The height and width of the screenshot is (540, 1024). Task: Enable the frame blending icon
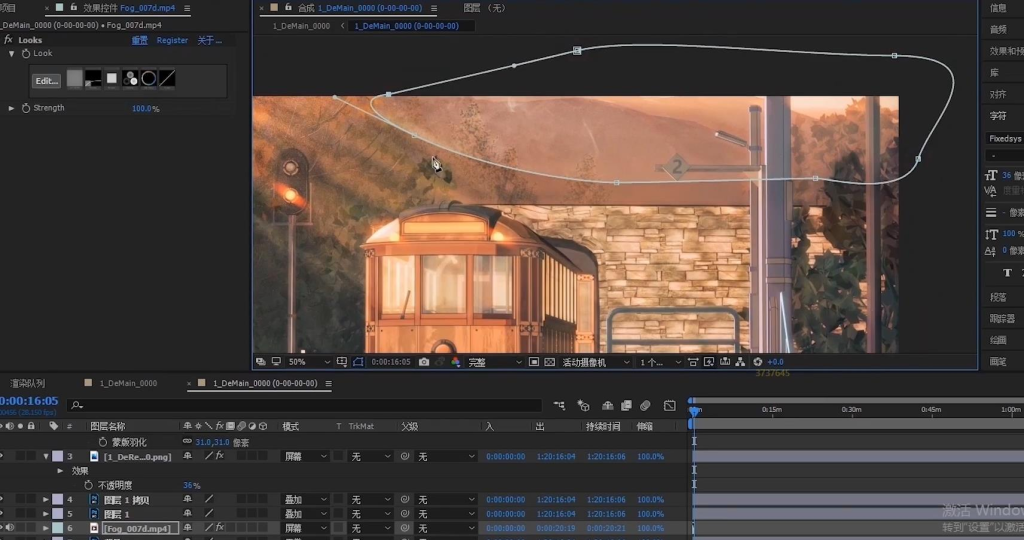click(x=626, y=405)
